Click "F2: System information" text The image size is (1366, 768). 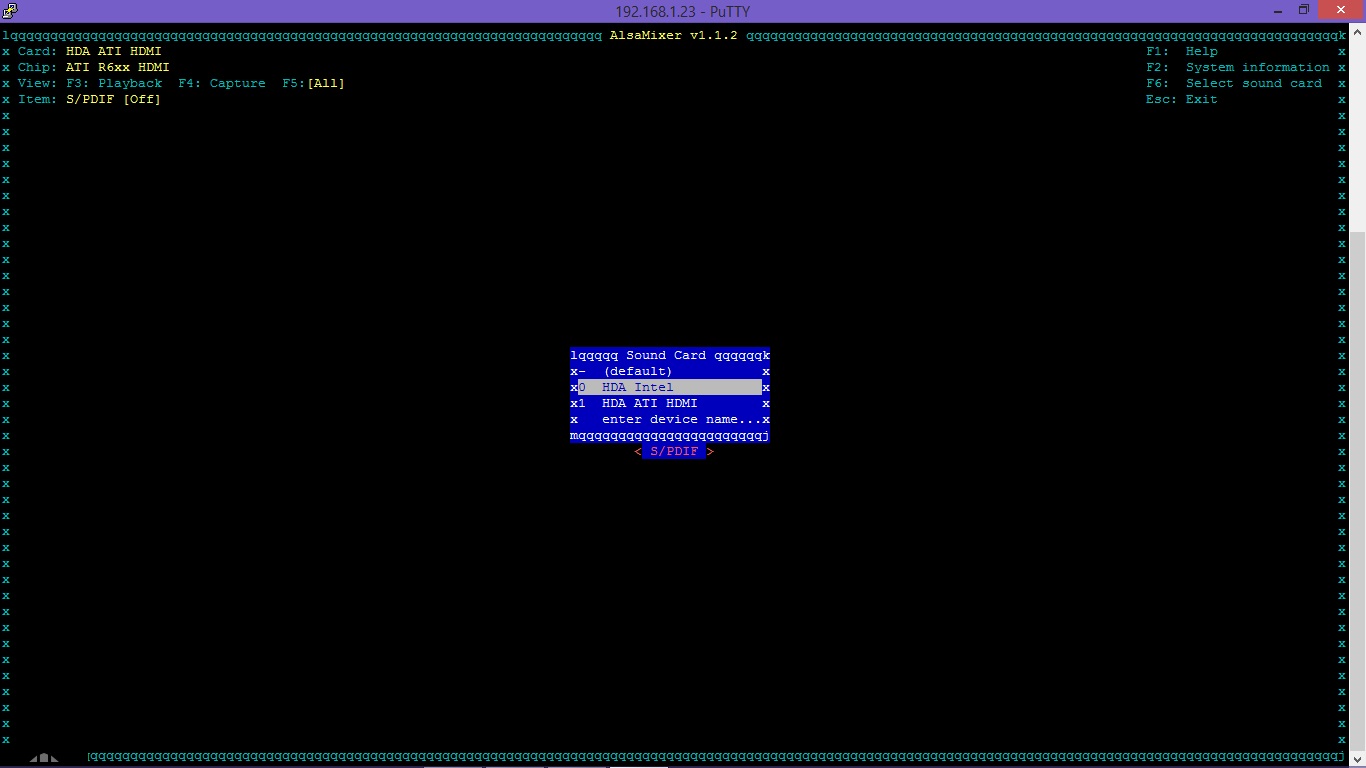click(x=1238, y=67)
